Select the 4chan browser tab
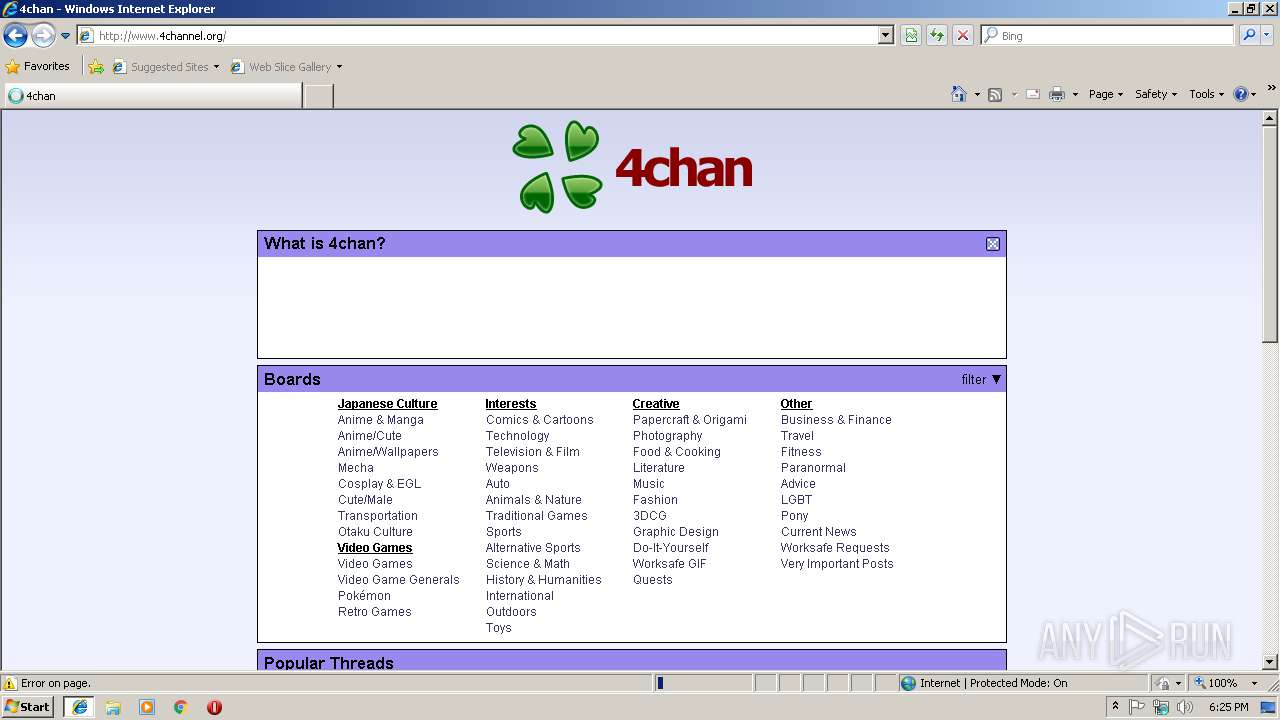This screenshot has height=720, width=1280. 152,96
